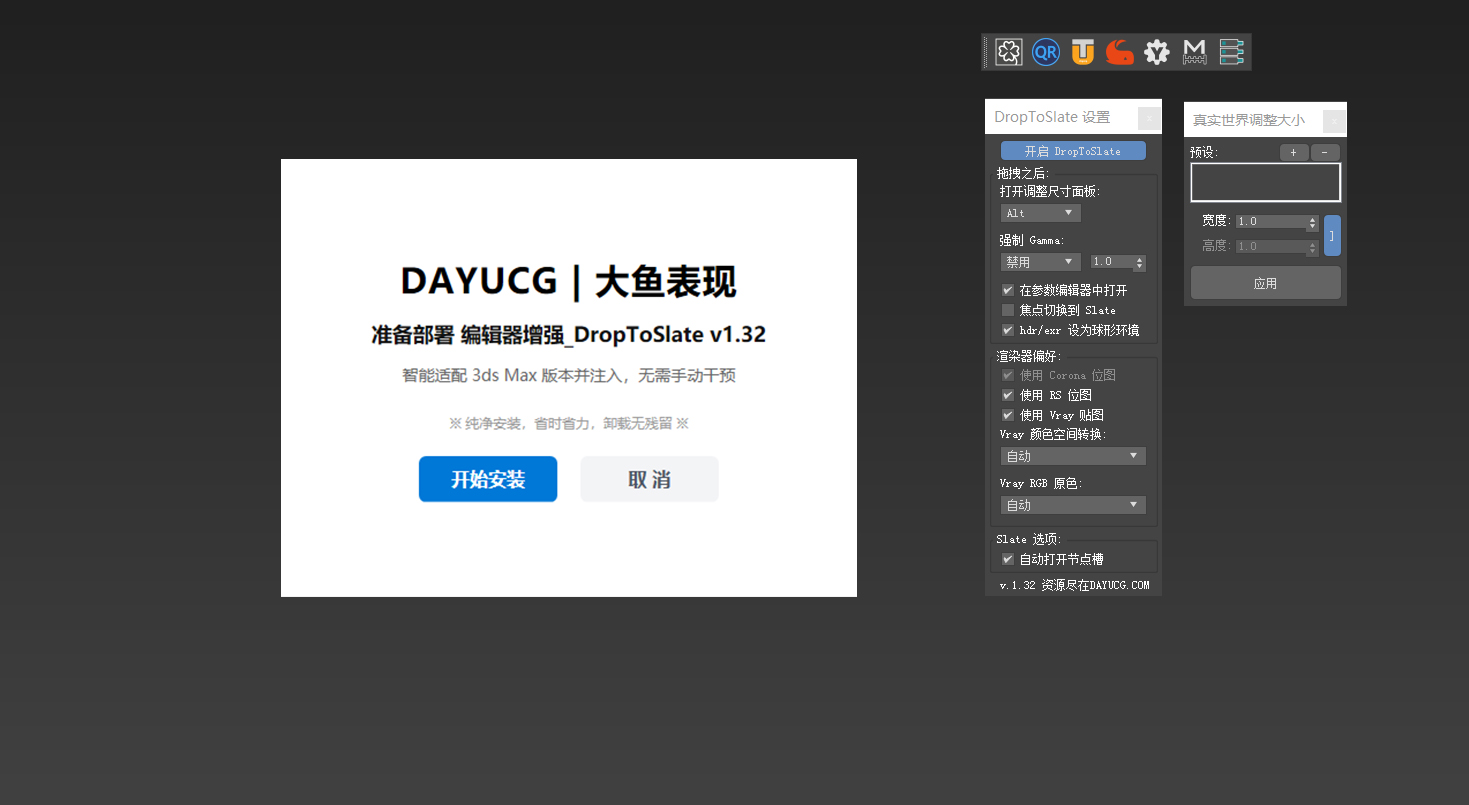Viewport: 1469px width, 805px height.
Task: Click v.1.32 资源尽在DAYUCG.COM footer text
Action: [x=1074, y=585]
